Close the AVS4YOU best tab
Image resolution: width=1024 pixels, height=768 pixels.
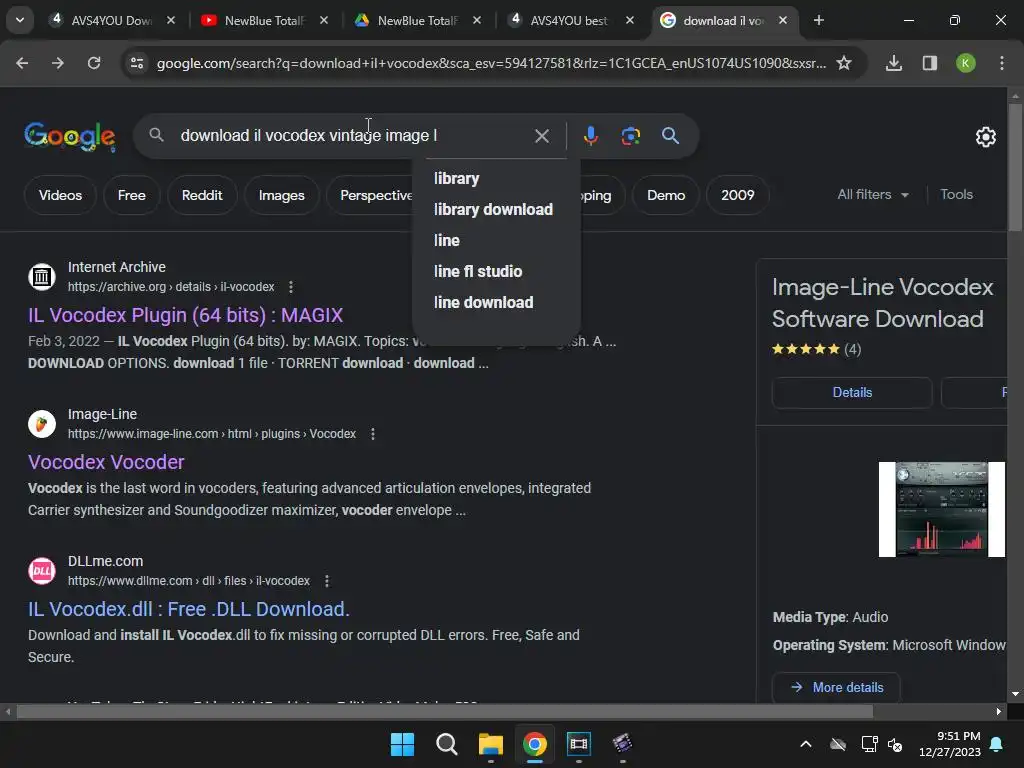(x=630, y=20)
